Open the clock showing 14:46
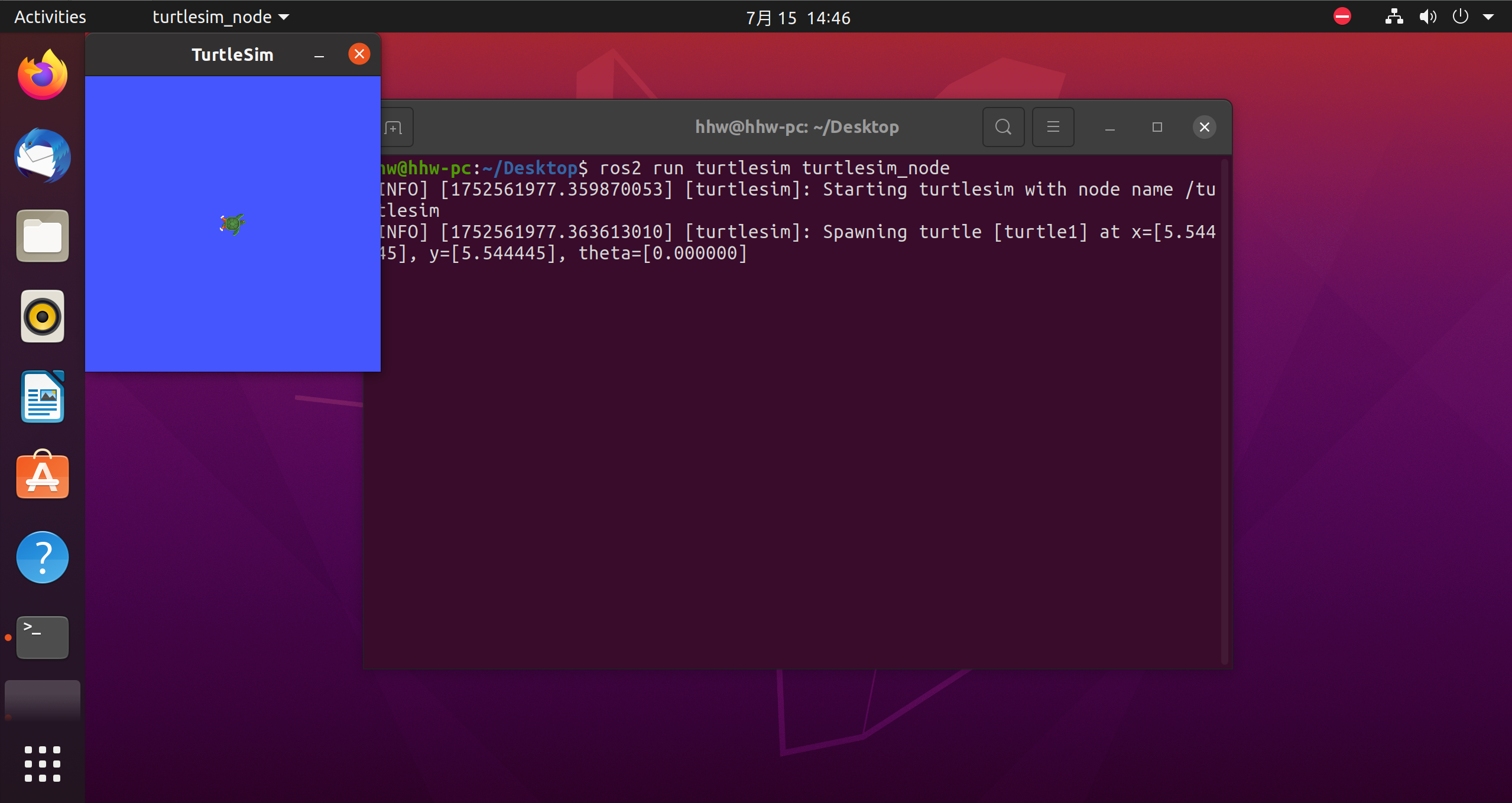Screen dimensions: 1512x803 click(798, 18)
